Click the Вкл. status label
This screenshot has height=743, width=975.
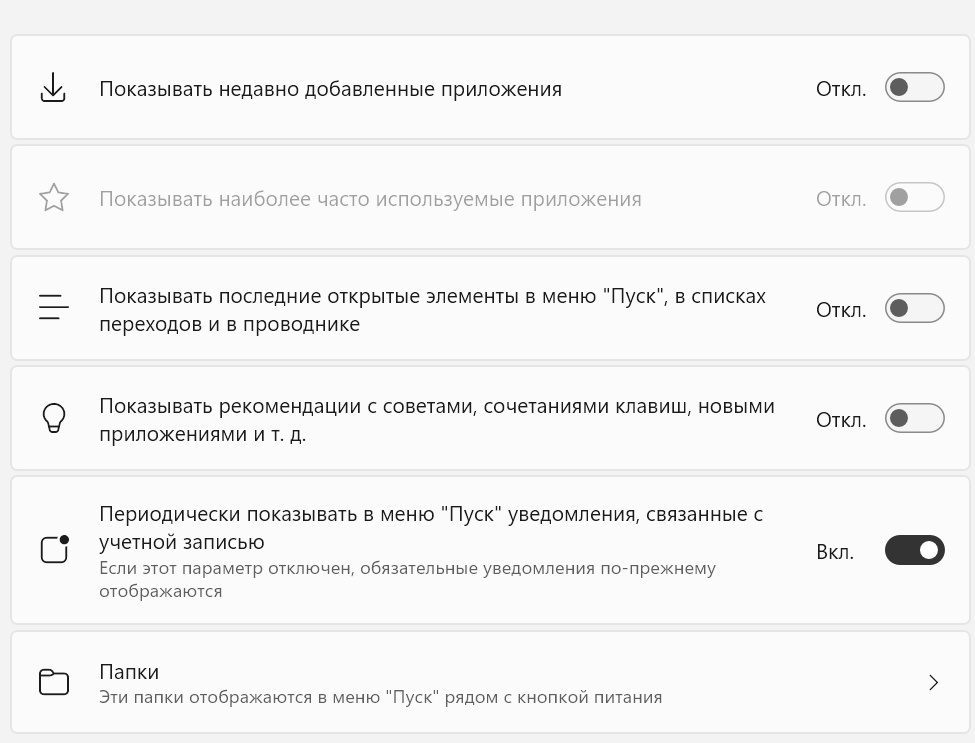point(835,551)
